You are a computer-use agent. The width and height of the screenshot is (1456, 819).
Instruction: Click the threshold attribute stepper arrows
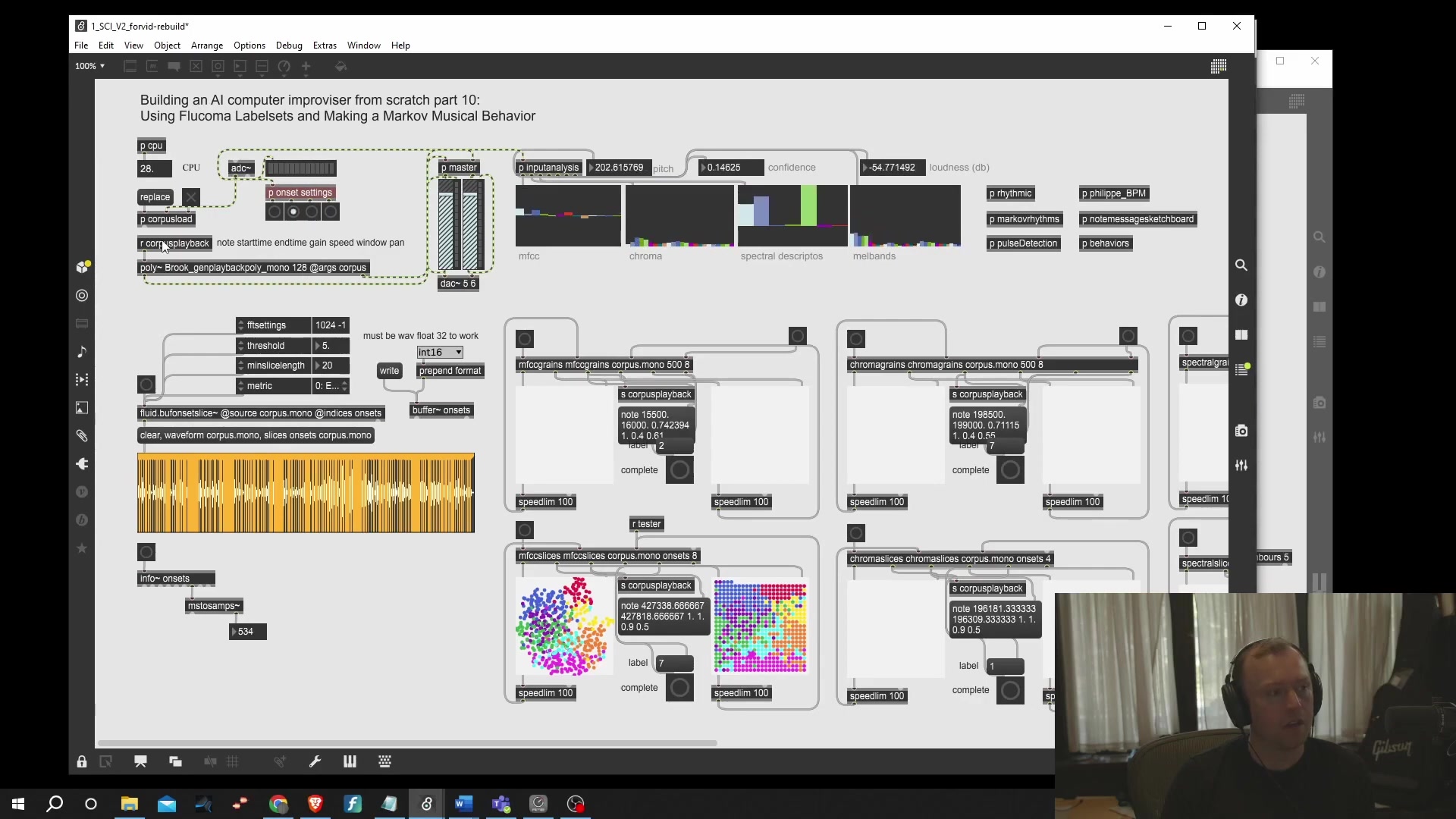point(241,346)
